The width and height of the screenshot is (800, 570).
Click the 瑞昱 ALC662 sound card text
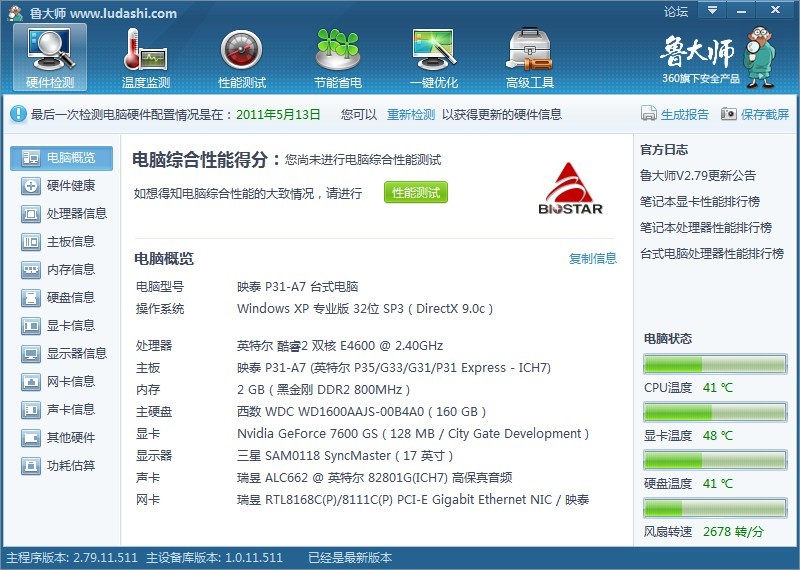[374, 478]
